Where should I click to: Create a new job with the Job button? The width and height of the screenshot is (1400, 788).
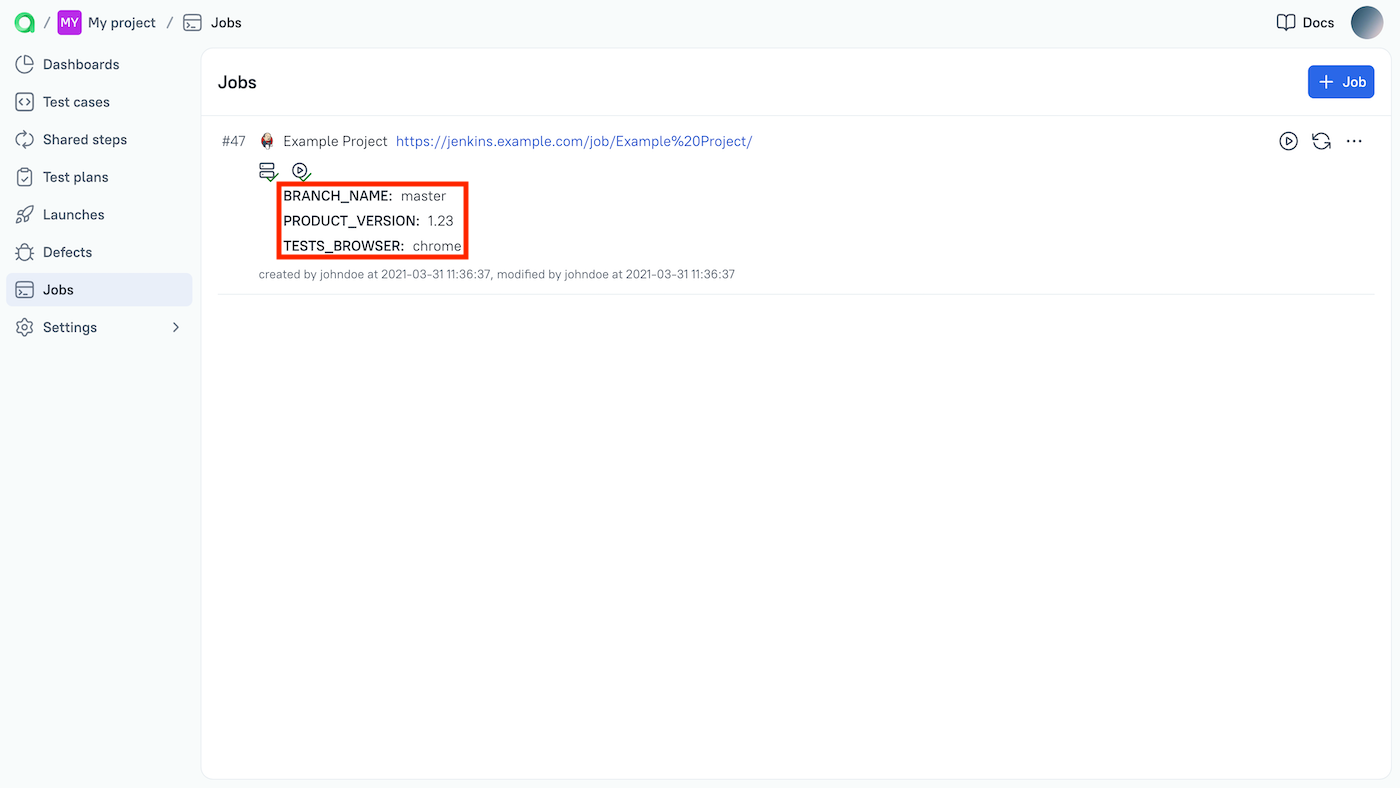point(1341,81)
